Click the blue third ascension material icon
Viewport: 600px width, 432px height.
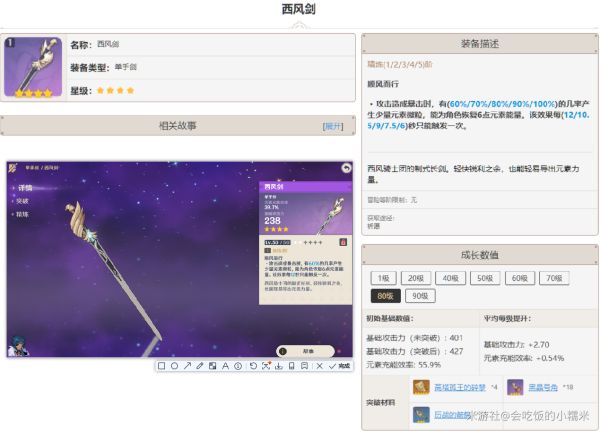[421, 415]
